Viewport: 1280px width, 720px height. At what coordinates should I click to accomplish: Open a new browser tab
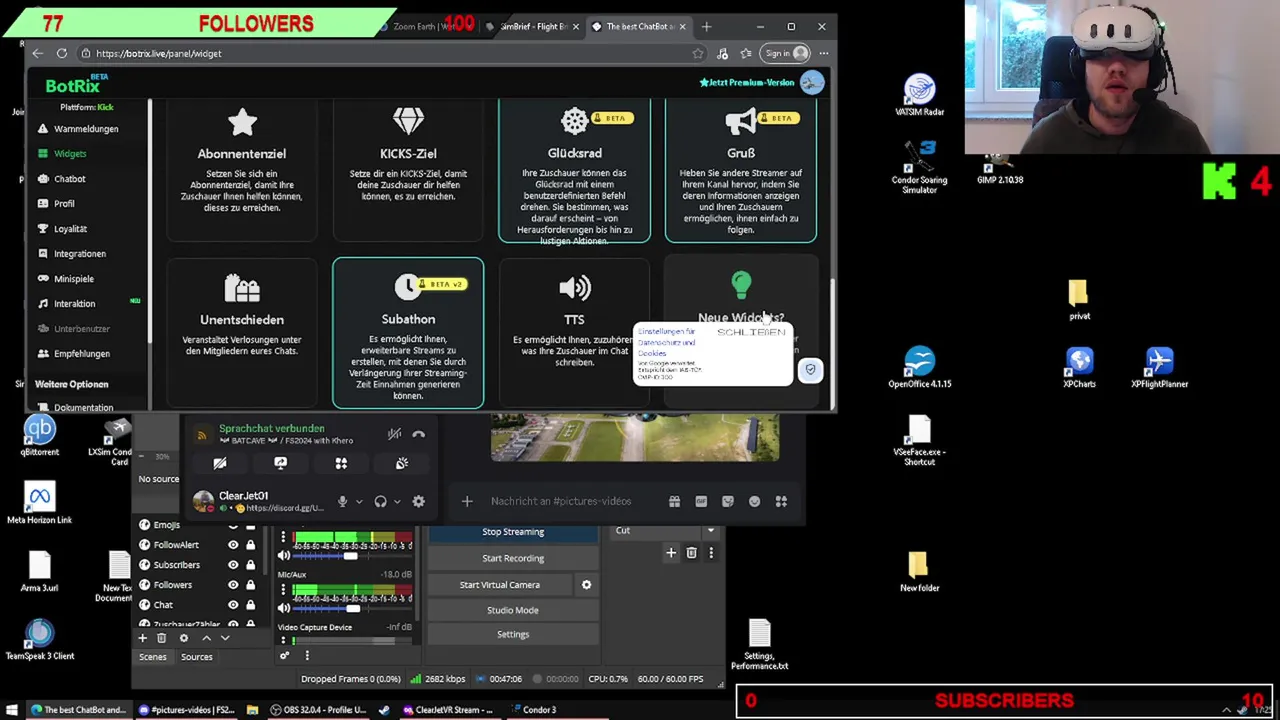point(706,27)
